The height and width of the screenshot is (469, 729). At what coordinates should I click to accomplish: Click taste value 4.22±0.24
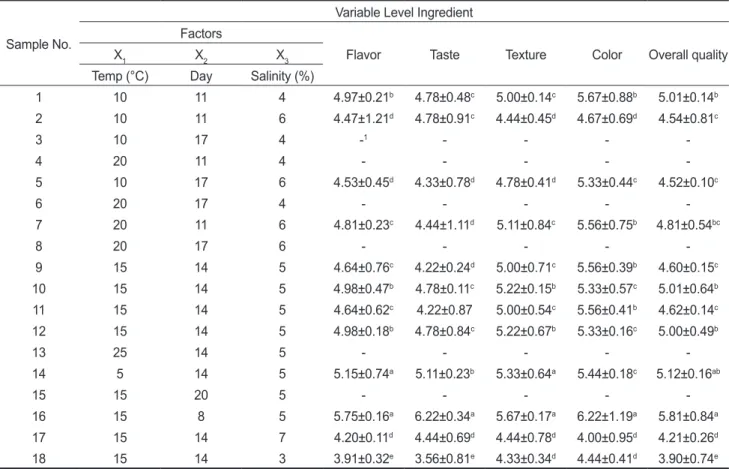pos(444,267)
